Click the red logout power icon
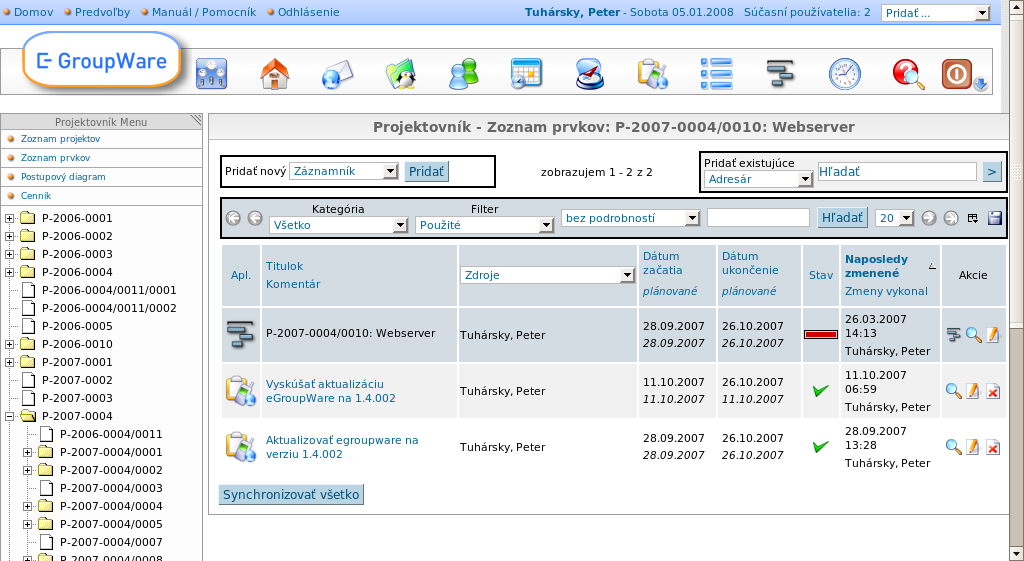 956,74
